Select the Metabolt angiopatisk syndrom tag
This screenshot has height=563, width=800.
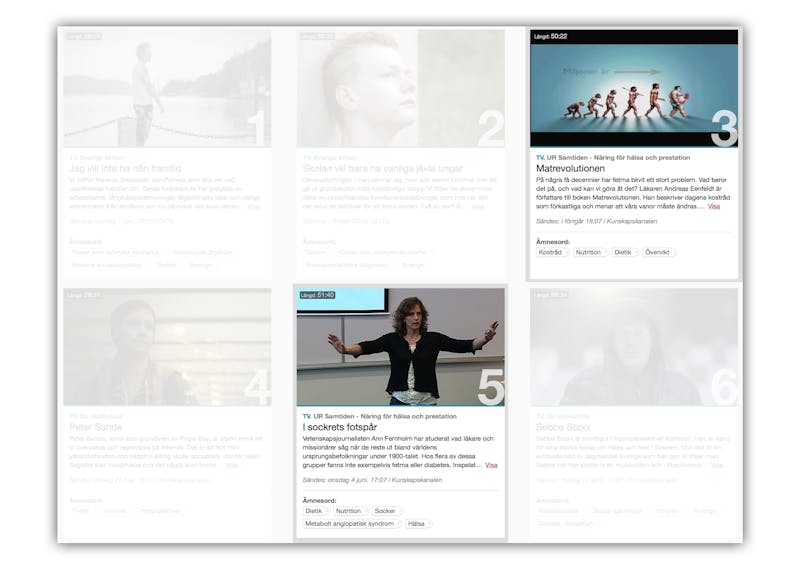pyautogui.click(x=351, y=524)
